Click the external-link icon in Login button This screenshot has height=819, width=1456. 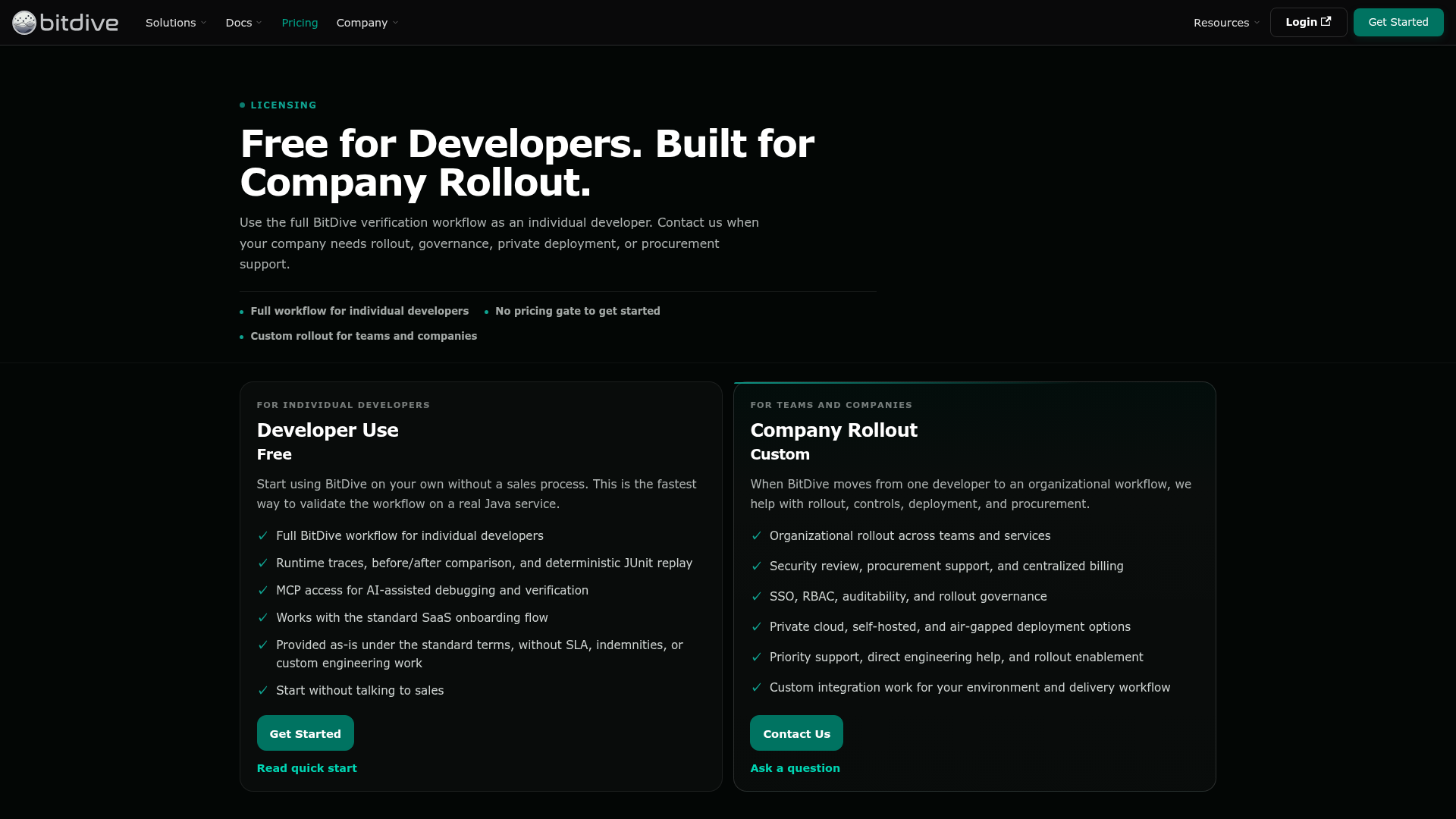pos(1326,22)
